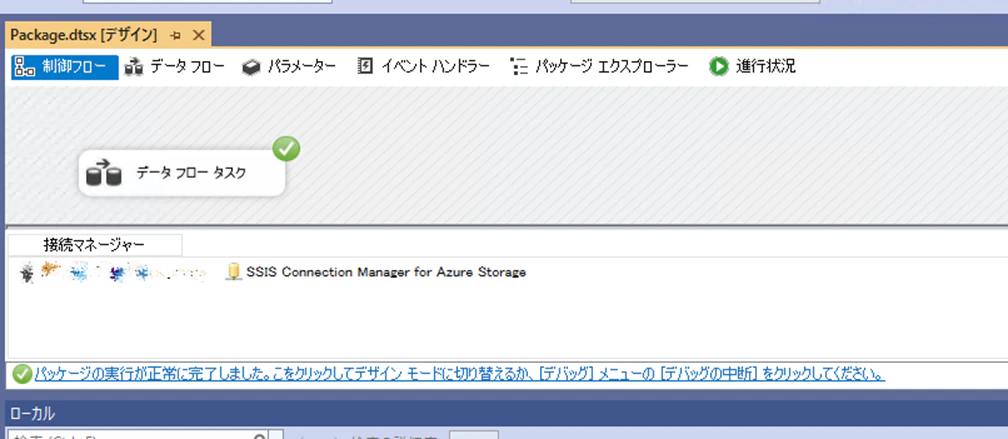Switch to the イベント ハンドラー tab
1008x439 pixels.
423,67
